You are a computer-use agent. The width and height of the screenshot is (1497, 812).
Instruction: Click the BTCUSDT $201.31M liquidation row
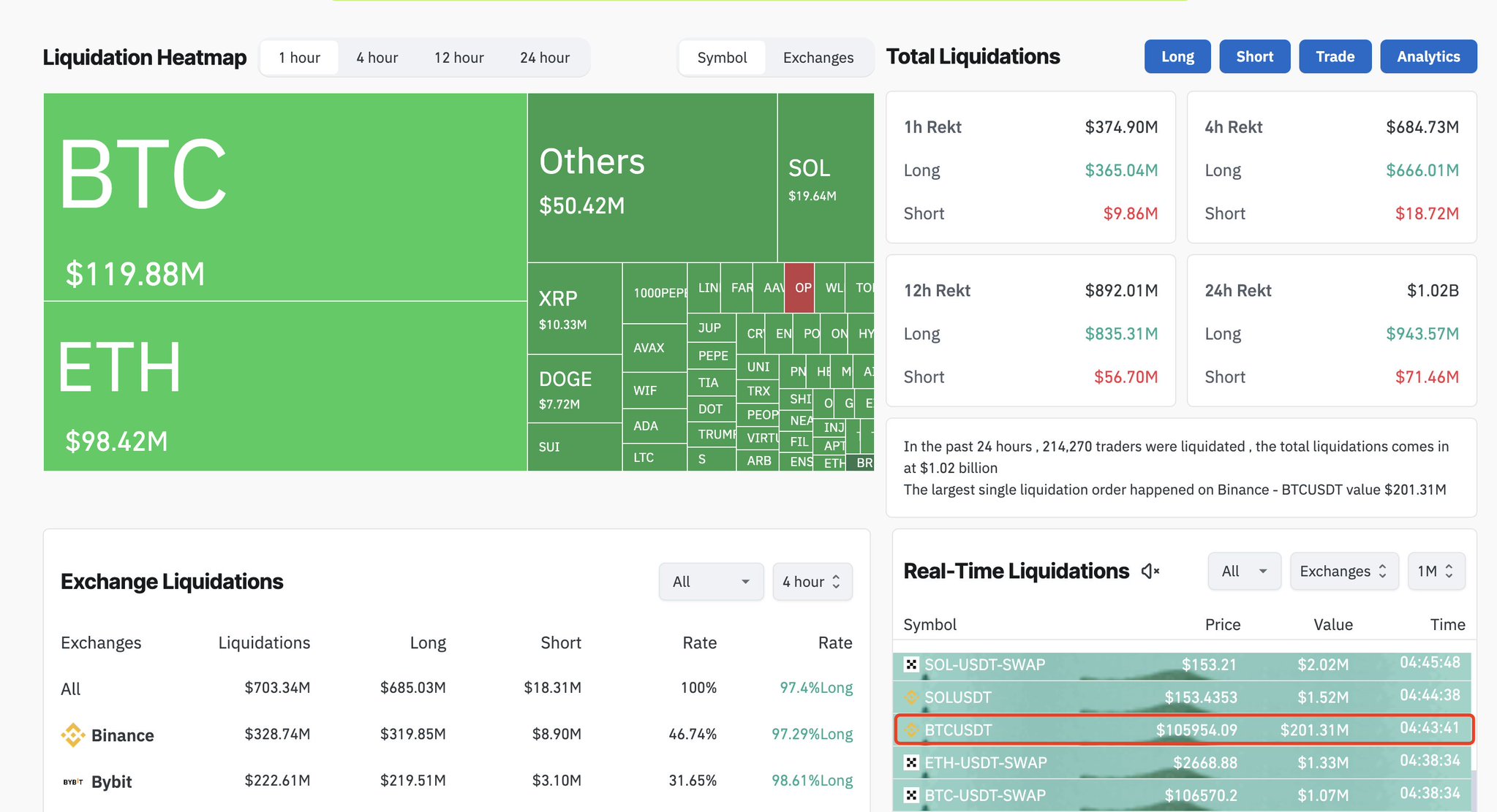[x=1183, y=729]
